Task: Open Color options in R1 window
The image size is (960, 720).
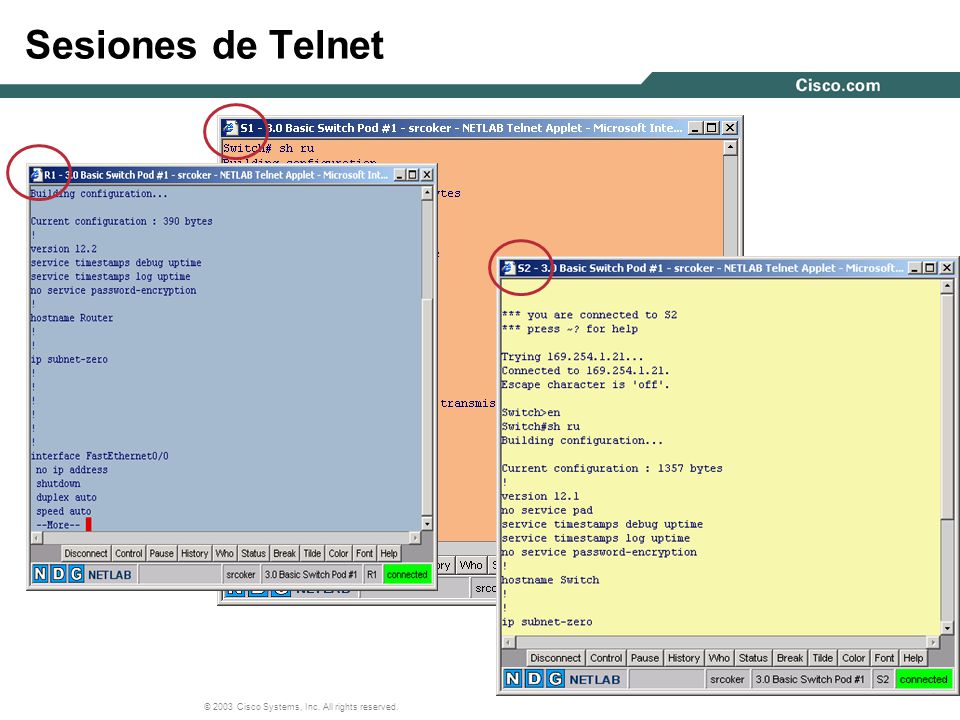Action: click(x=339, y=553)
